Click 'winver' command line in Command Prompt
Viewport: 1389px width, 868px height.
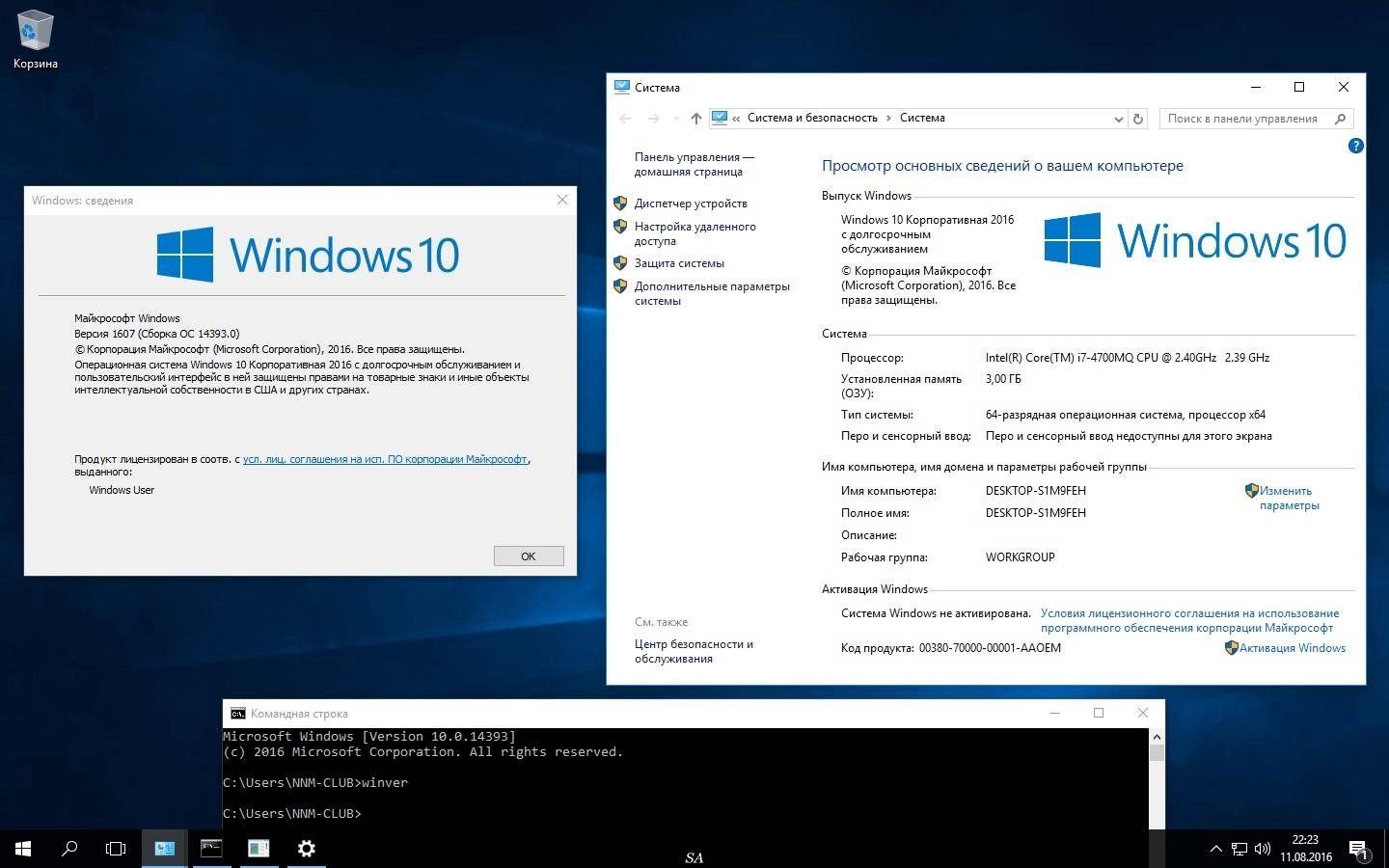coord(315,782)
